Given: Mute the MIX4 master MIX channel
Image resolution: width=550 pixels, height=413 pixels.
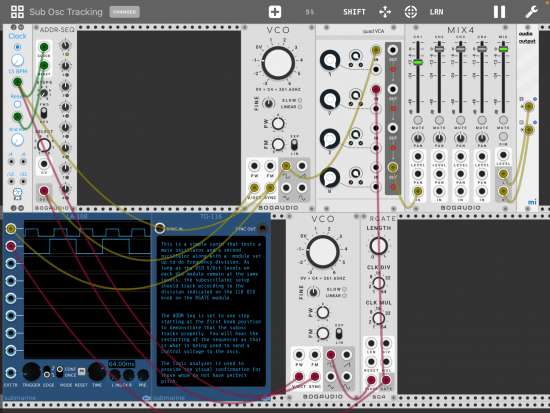Looking at the screenshot, I should pos(503,120).
